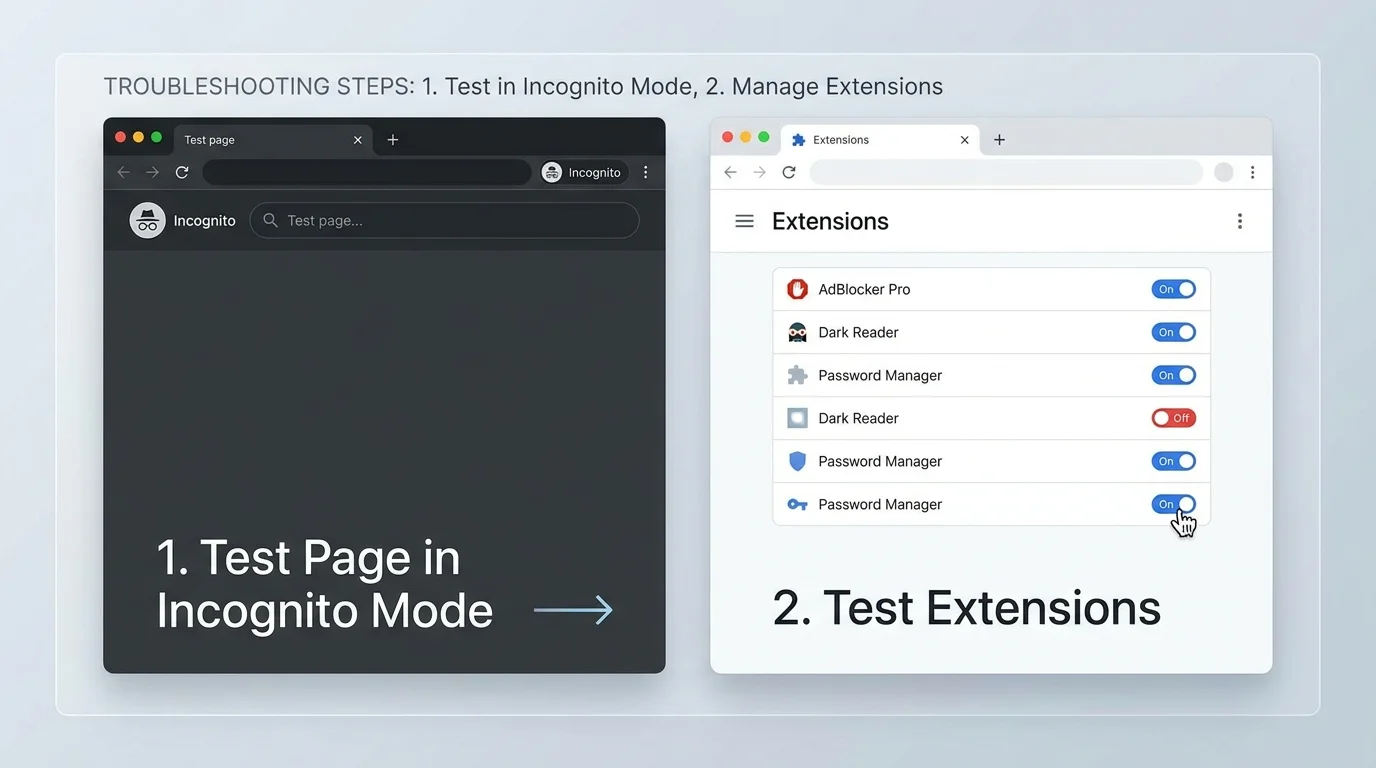Reload the page in the Extensions window
The width and height of the screenshot is (1376, 768).
click(x=789, y=172)
